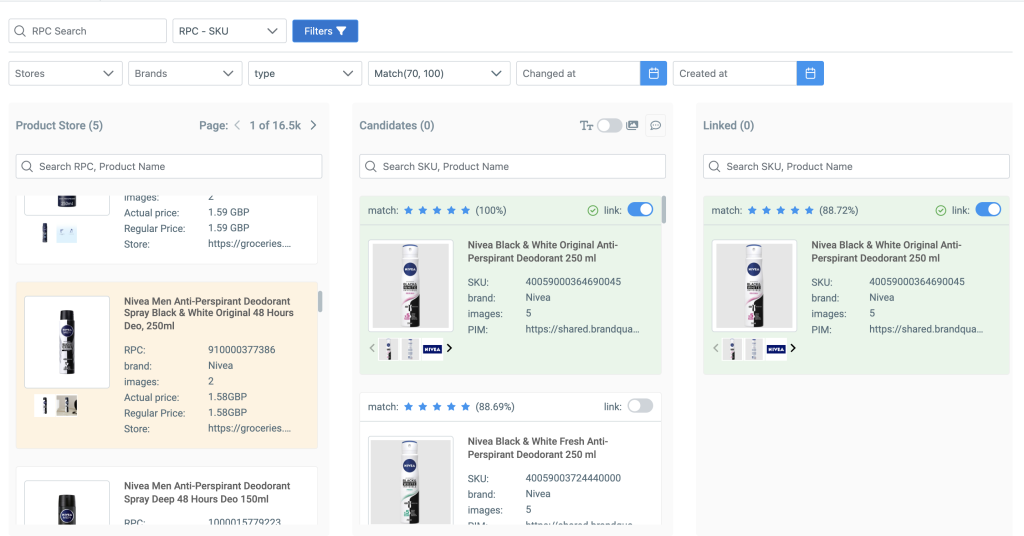
Task: Select NIVEA logo thumbnail in 100% candidate
Action: pos(432,349)
